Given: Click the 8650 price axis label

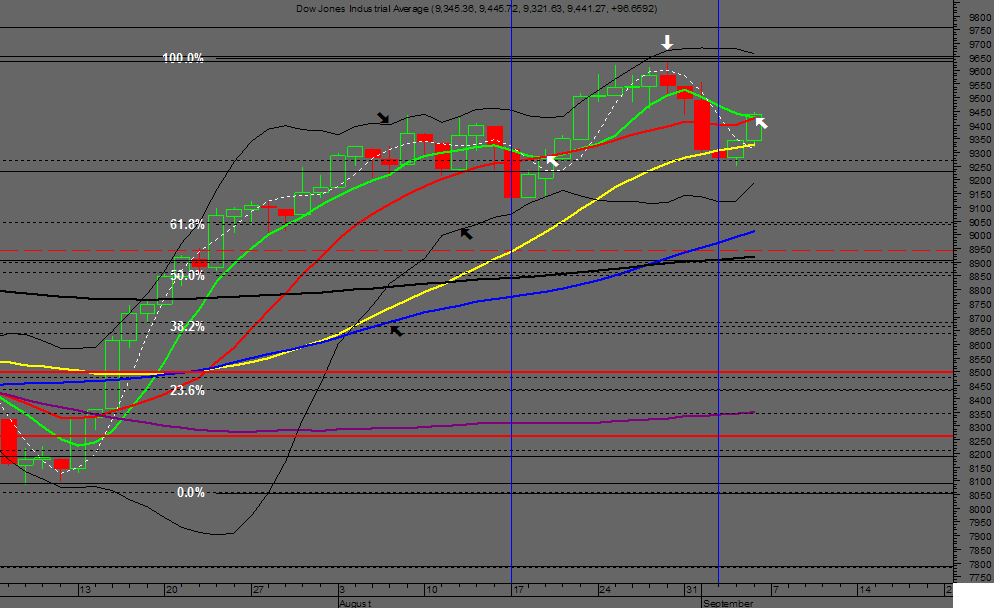Looking at the screenshot, I should pyautogui.click(x=981, y=332).
